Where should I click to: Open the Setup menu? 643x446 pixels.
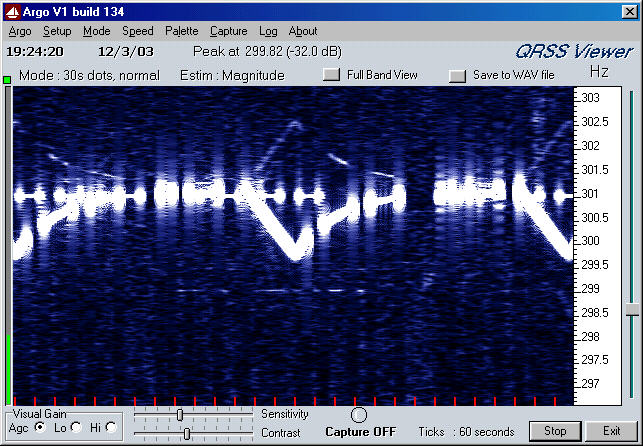[x=57, y=31]
